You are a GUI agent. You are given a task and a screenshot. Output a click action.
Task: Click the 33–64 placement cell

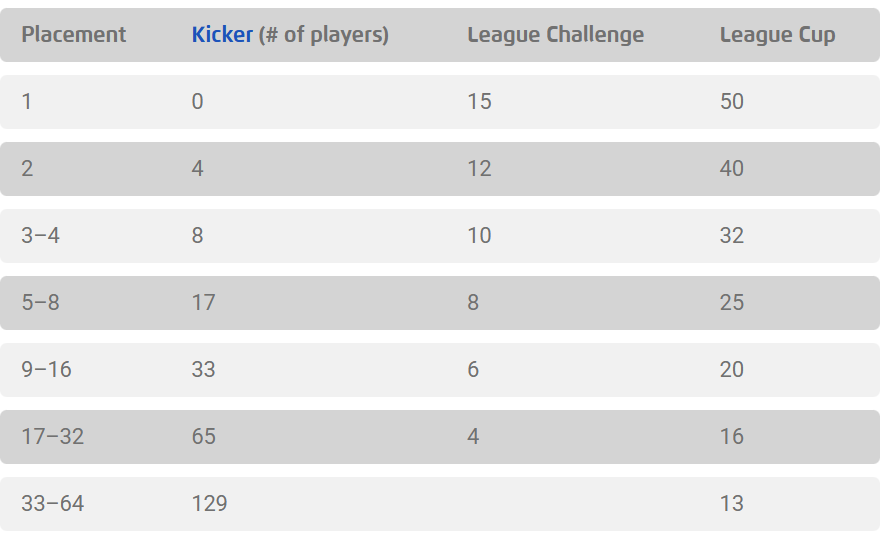click(52, 504)
